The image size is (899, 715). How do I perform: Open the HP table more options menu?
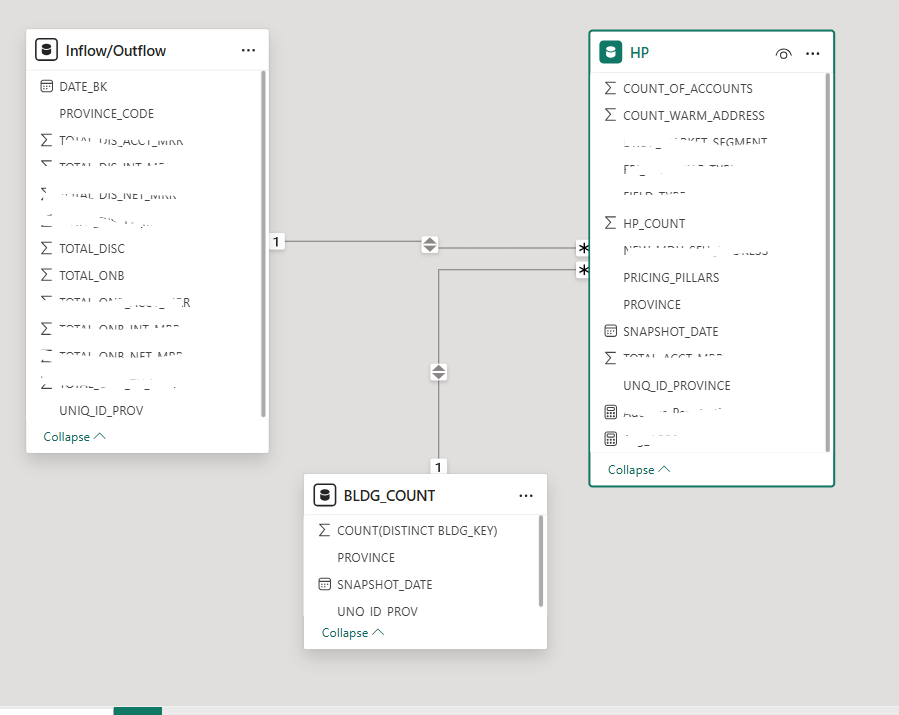(812, 53)
